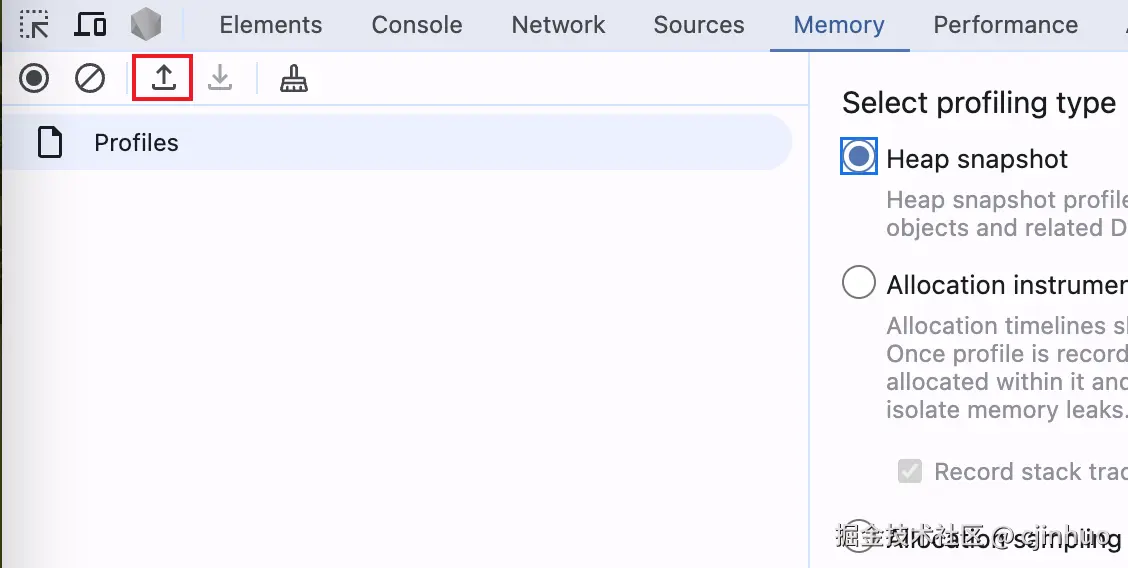Start recording with the record button
The height and width of the screenshot is (568, 1128).
click(x=34, y=78)
